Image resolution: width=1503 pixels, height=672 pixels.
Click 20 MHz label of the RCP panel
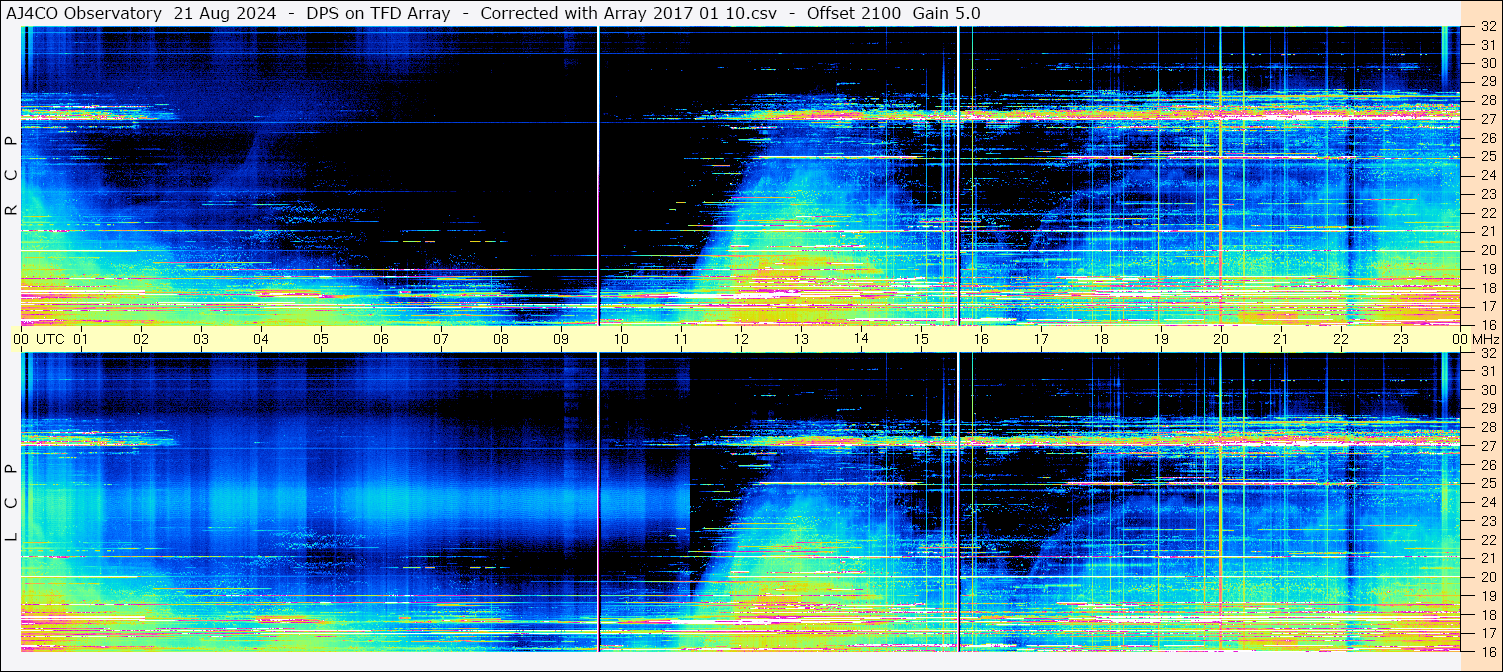(x=1486, y=250)
